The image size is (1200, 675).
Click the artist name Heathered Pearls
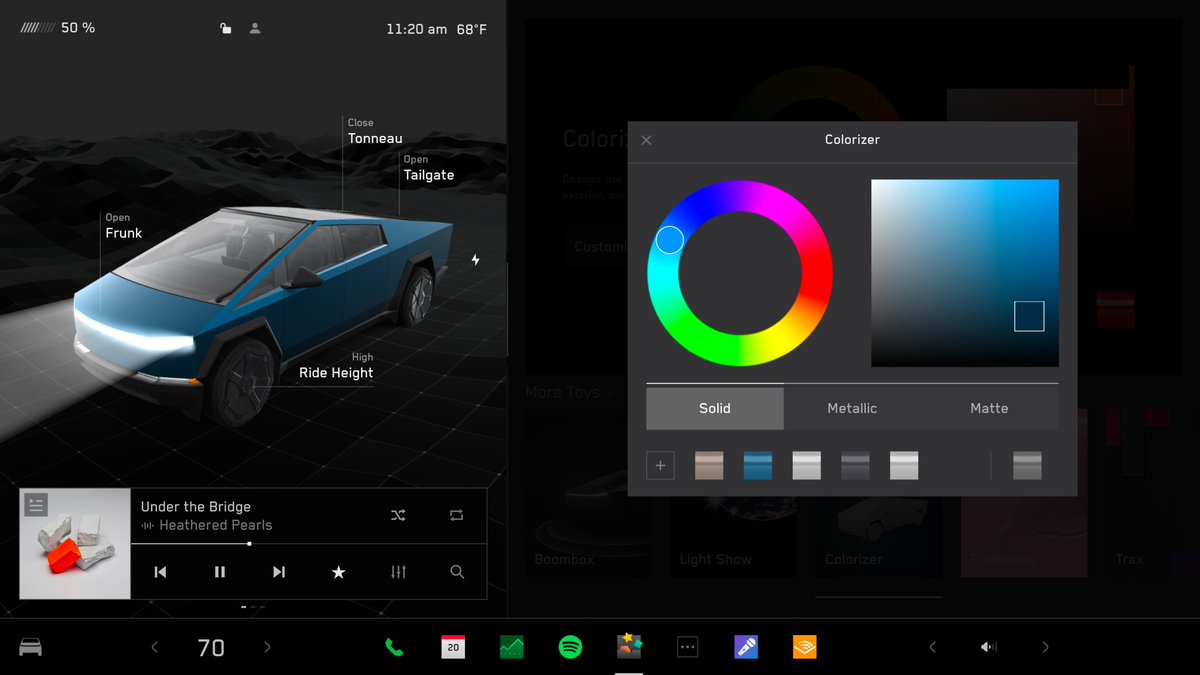216,525
